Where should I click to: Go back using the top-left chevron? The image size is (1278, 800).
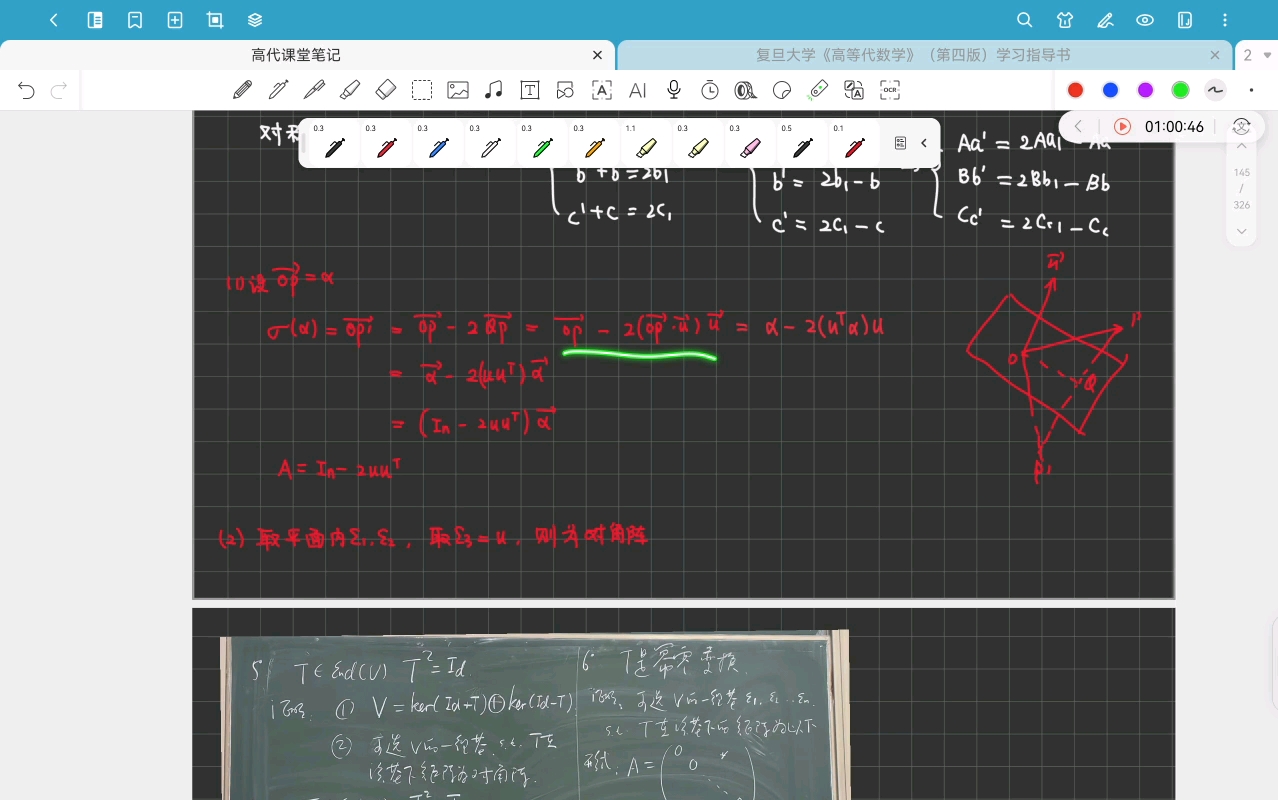tap(54, 20)
